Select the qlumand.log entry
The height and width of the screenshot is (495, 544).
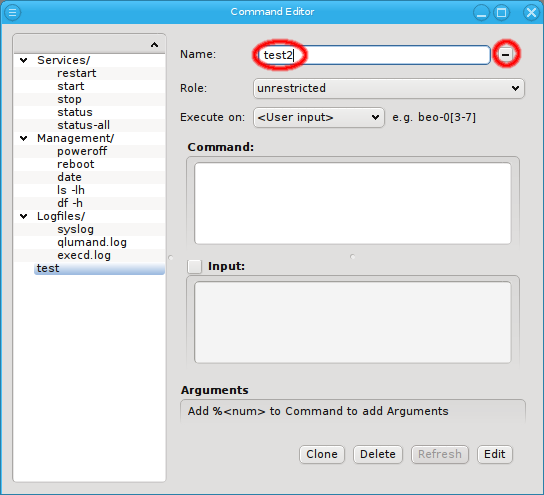92,242
